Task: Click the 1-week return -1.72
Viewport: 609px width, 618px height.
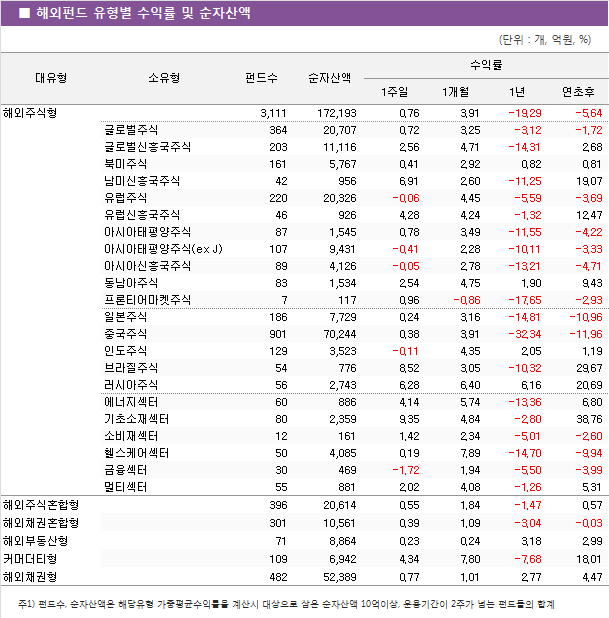Action: pyautogui.click(x=406, y=470)
